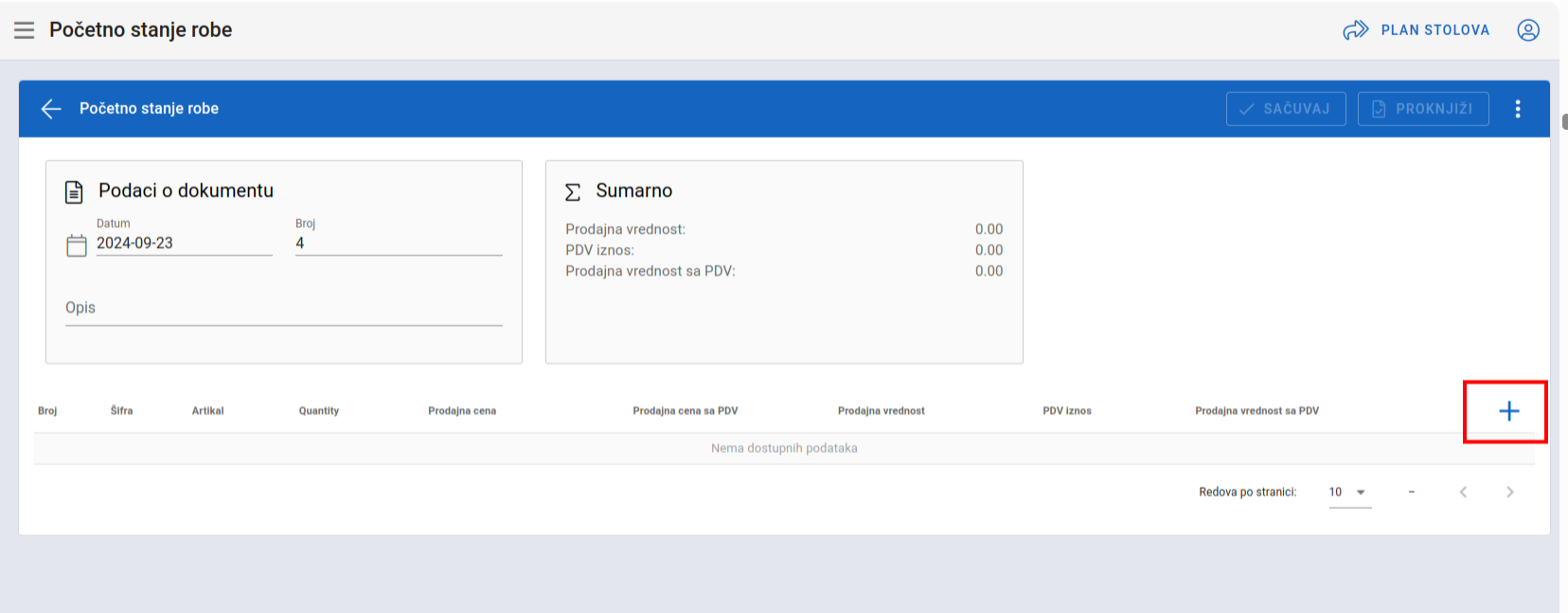The width and height of the screenshot is (1568, 613).
Task: Open the three-dot more options menu
Action: click(x=1518, y=109)
